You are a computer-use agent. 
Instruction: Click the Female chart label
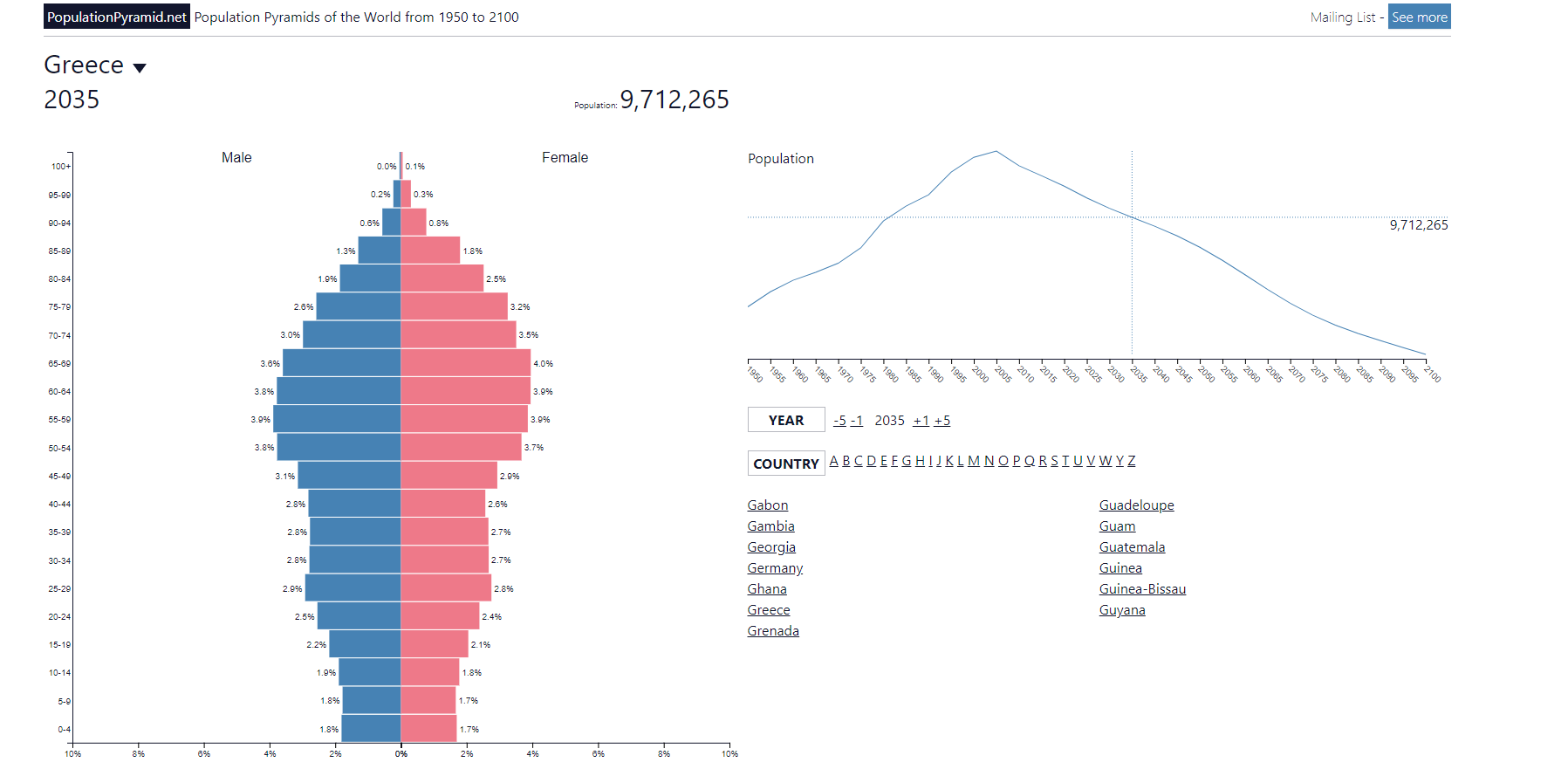[x=565, y=158]
